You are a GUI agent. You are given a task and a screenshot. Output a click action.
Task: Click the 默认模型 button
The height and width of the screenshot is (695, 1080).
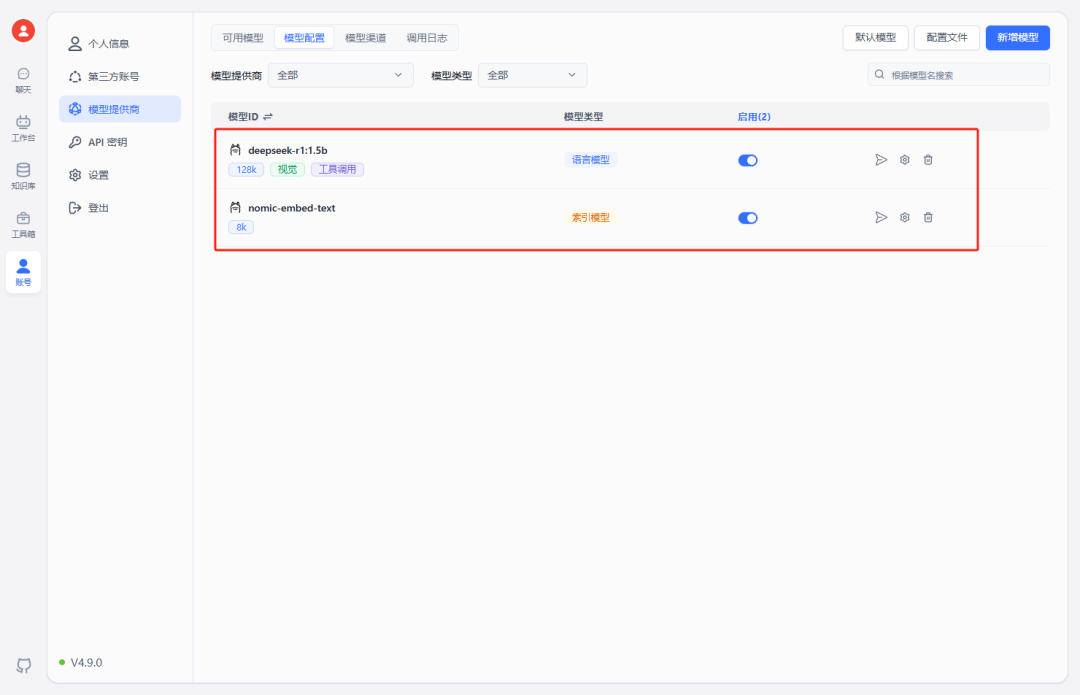876,38
